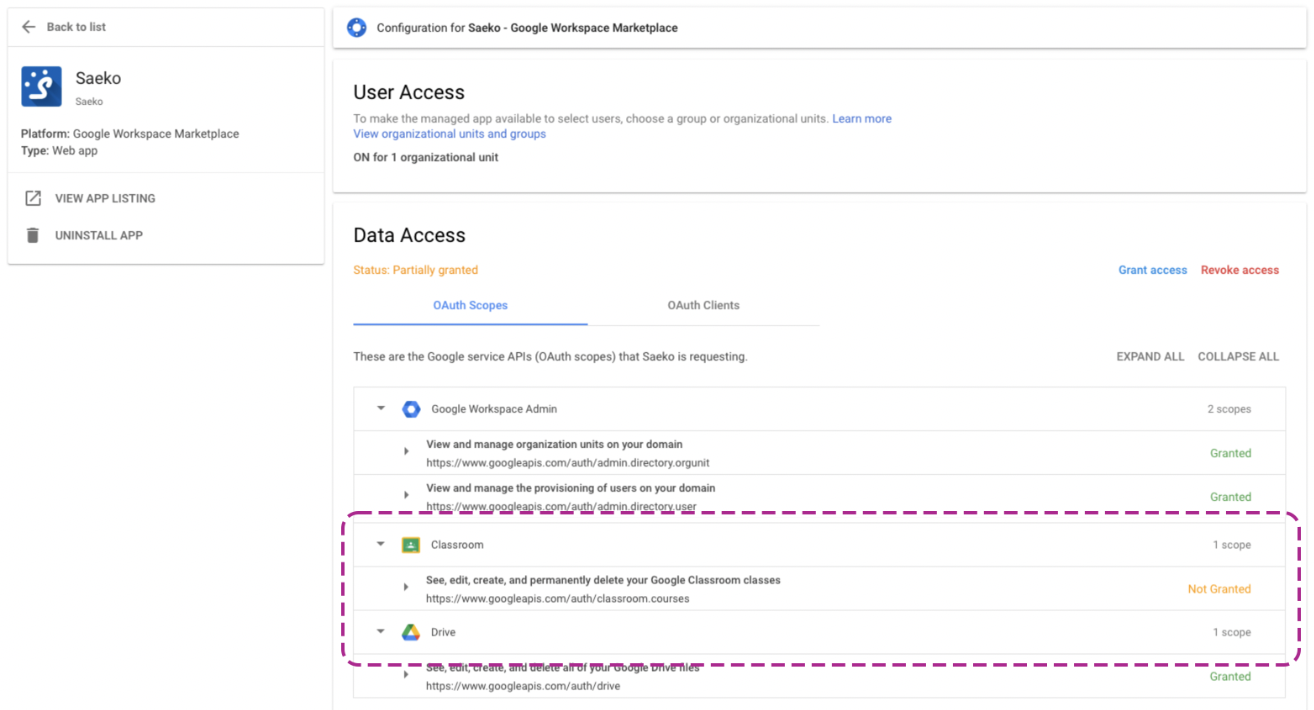The height and width of the screenshot is (710, 1314).
Task: Switch to the OAuth Scopes tab
Action: point(470,305)
